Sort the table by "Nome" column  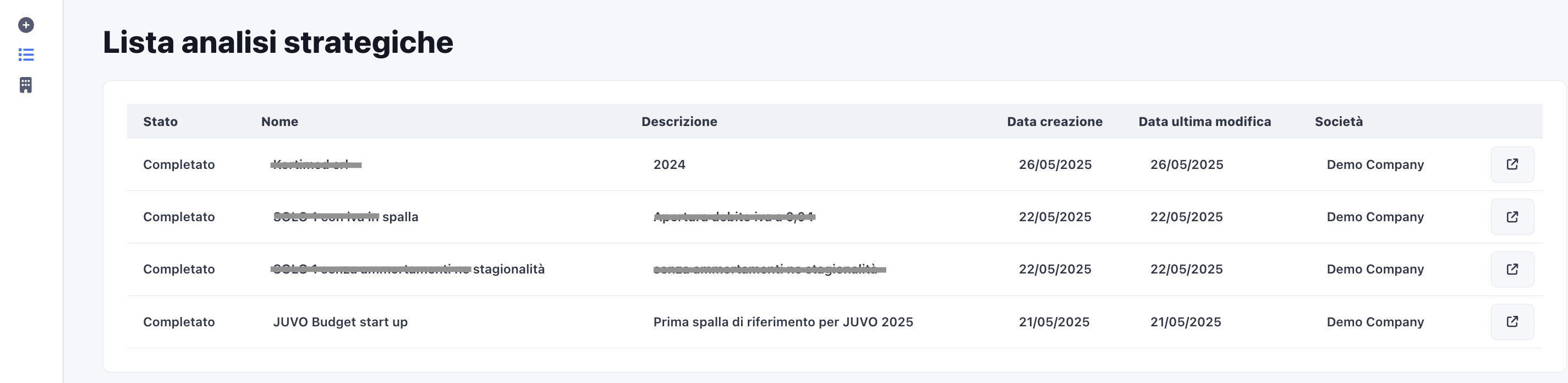coord(279,121)
